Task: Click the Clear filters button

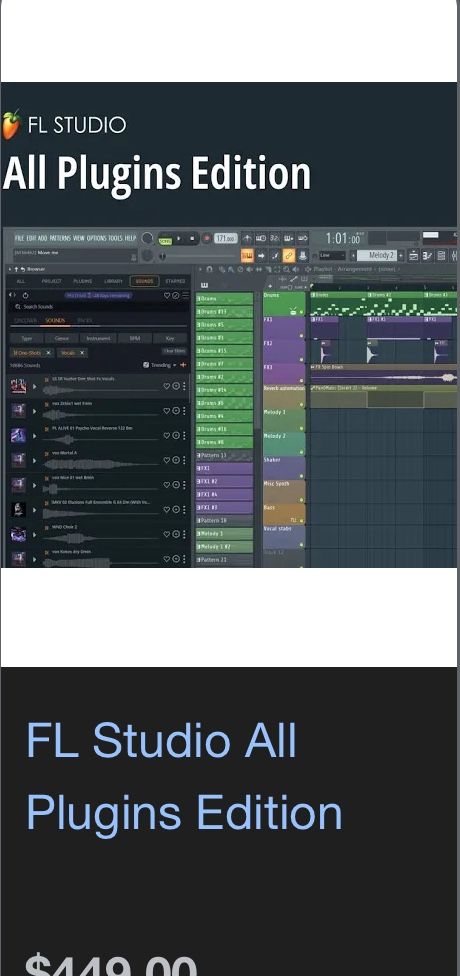Action: click(x=175, y=352)
